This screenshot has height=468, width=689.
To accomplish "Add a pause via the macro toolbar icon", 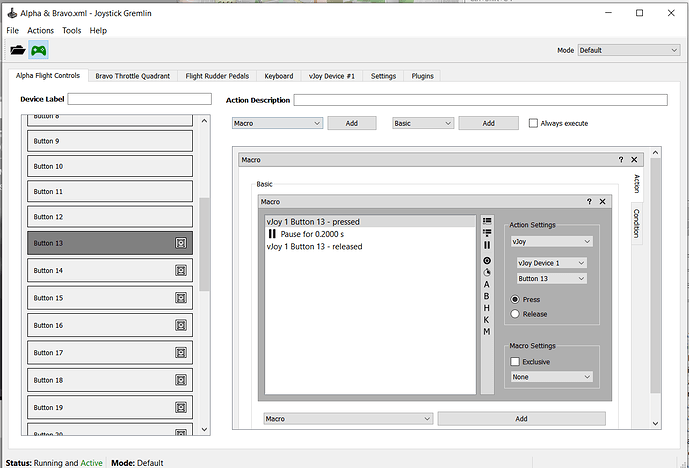I will [487, 245].
